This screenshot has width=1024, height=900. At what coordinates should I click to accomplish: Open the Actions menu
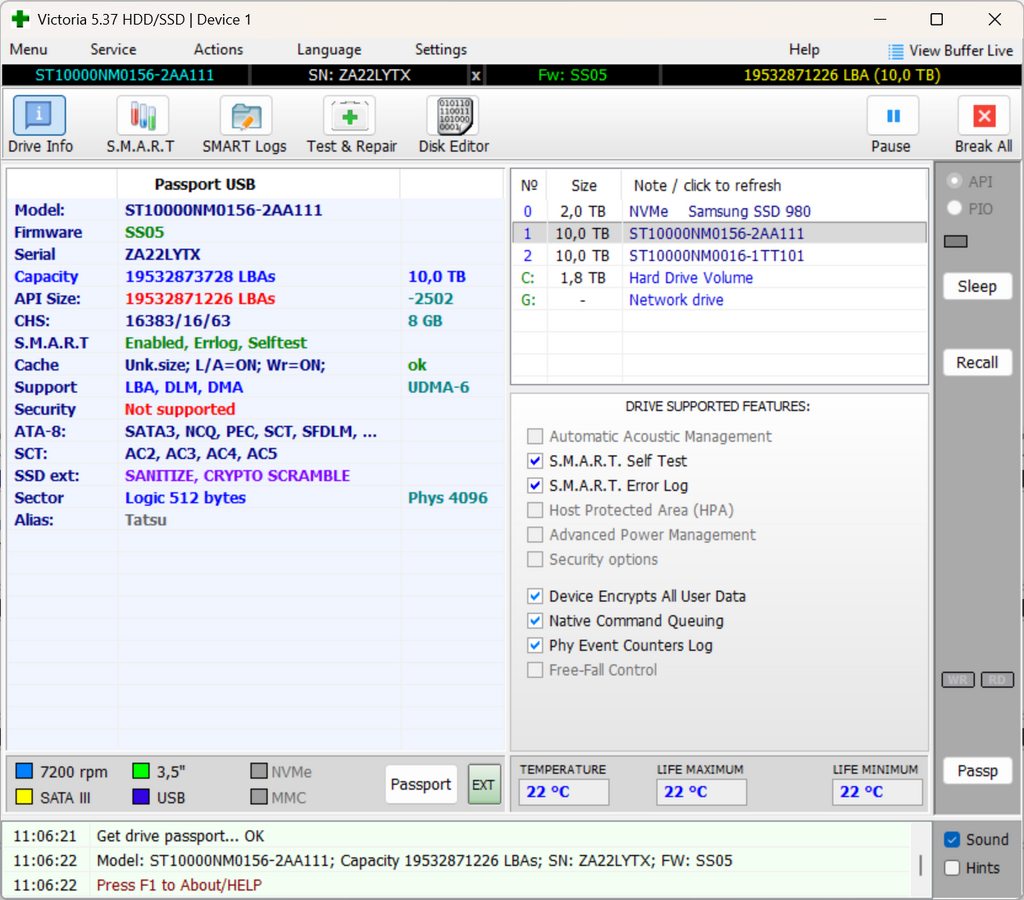[x=218, y=50]
